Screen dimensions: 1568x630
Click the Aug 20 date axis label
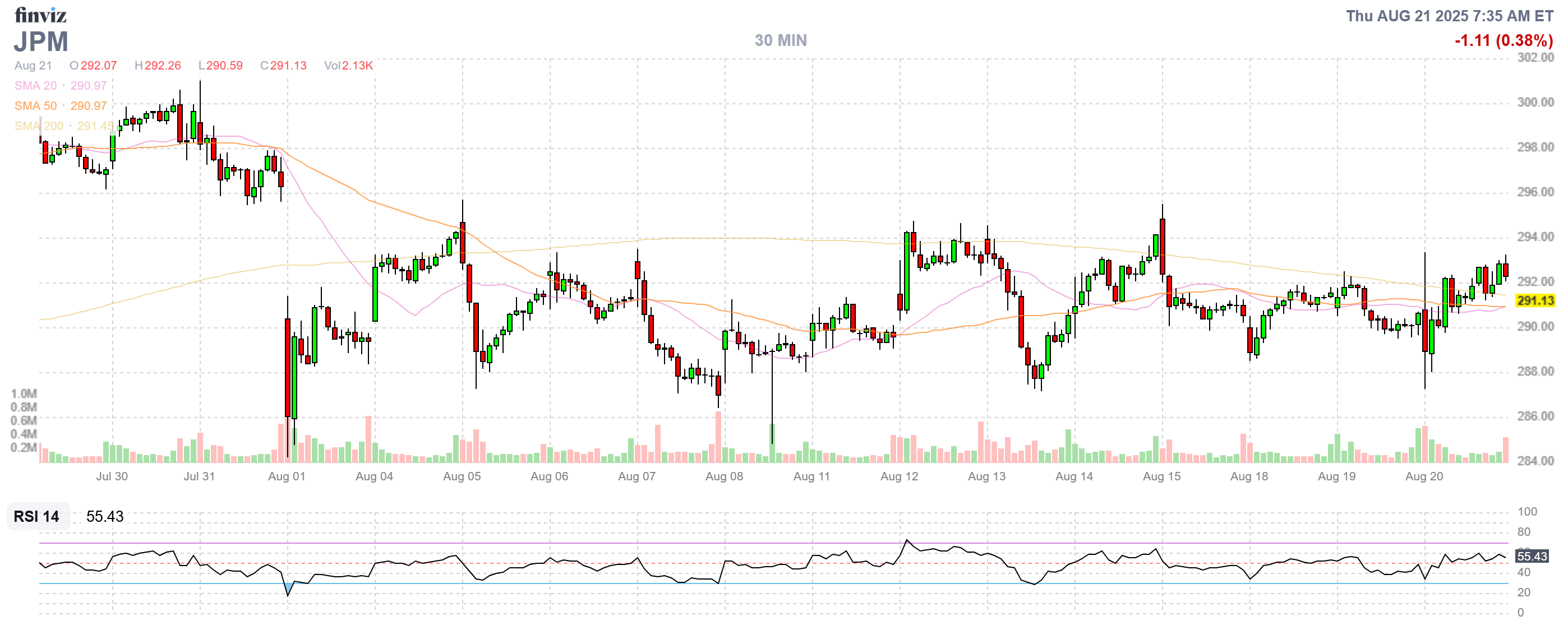coord(1424,476)
